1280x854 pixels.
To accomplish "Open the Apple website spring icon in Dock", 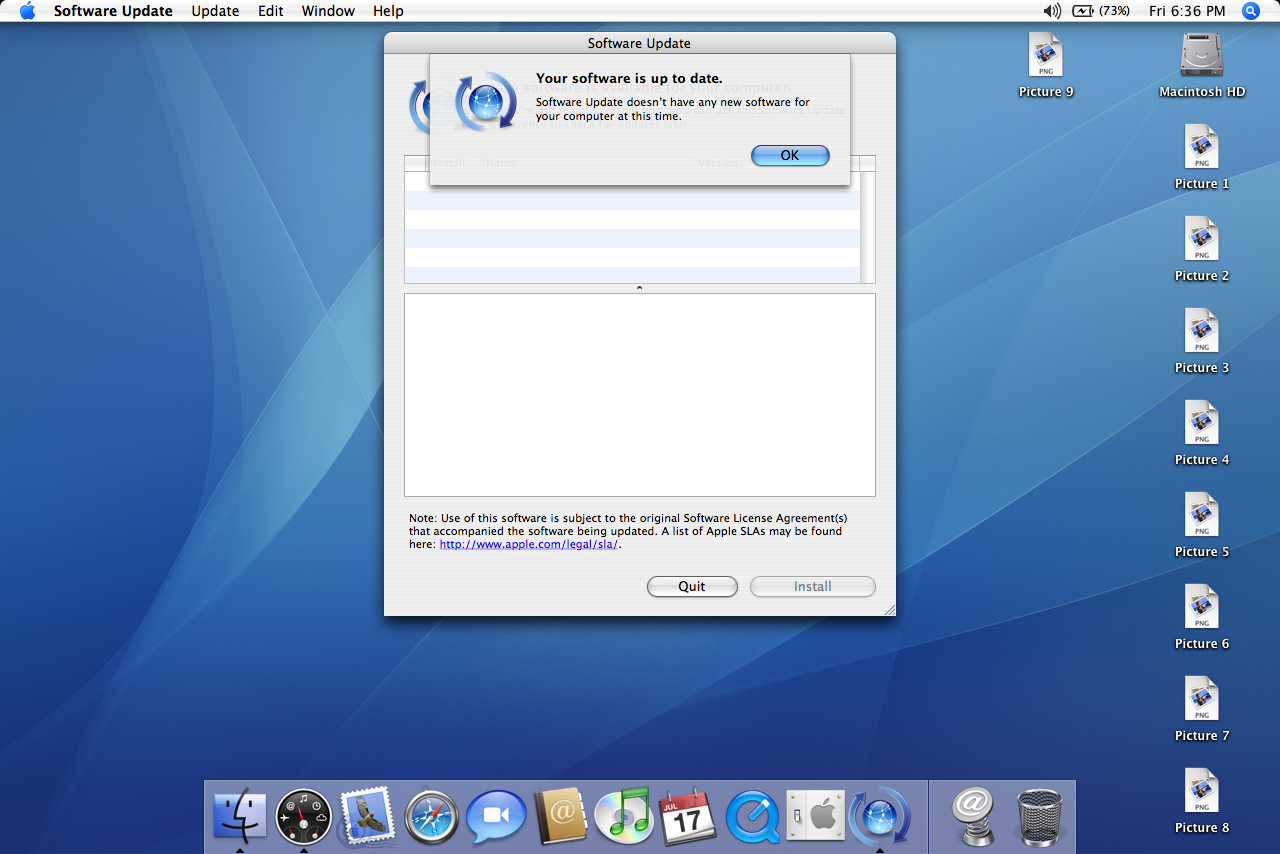I will 972,816.
